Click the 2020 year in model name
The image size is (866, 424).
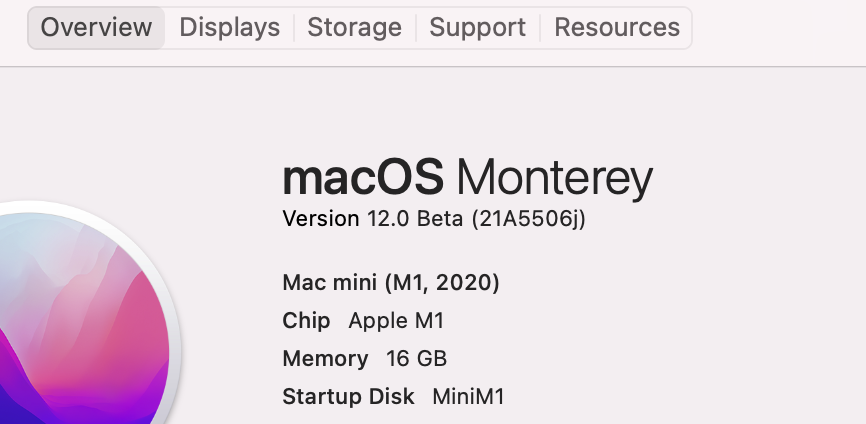(467, 282)
